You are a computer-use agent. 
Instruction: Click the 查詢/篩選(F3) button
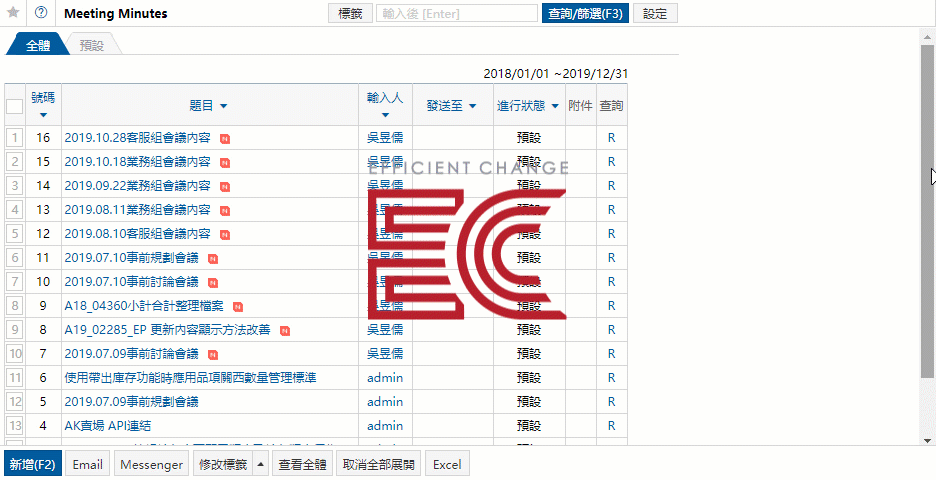(x=585, y=14)
